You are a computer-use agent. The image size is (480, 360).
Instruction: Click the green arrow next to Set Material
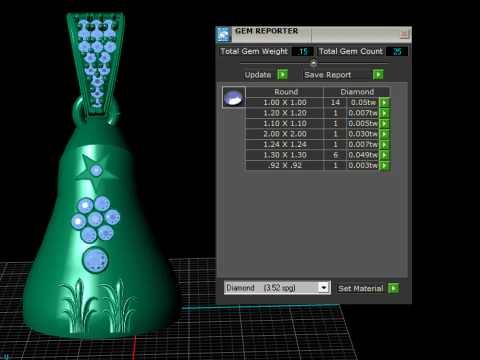coord(393,288)
